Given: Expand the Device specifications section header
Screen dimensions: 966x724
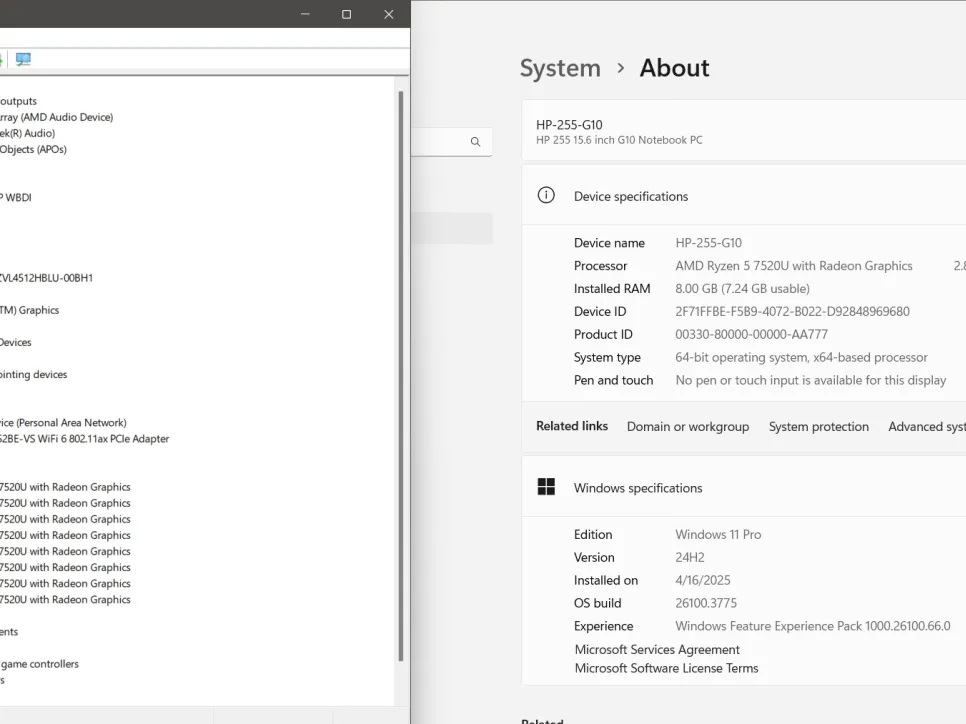Looking at the screenshot, I should [744, 196].
